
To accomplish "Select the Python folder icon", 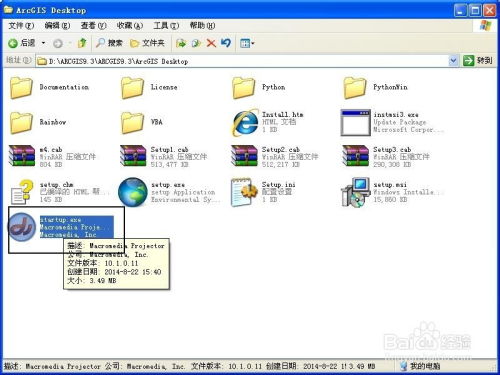I will [x=243, y=88].
